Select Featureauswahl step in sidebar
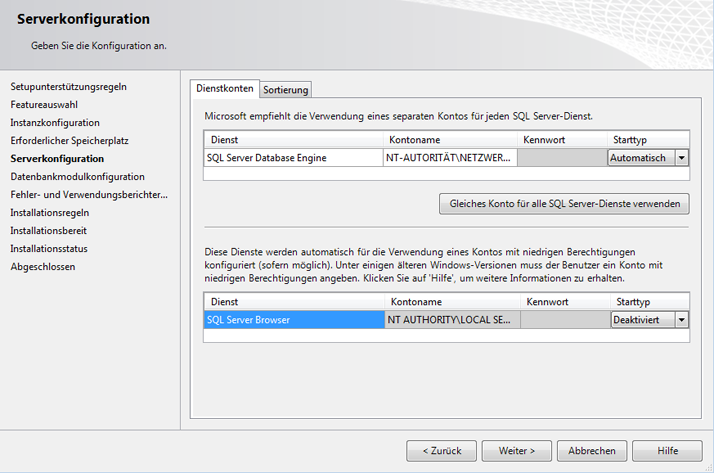Screen dimensions: 714x473 point(44,105)
